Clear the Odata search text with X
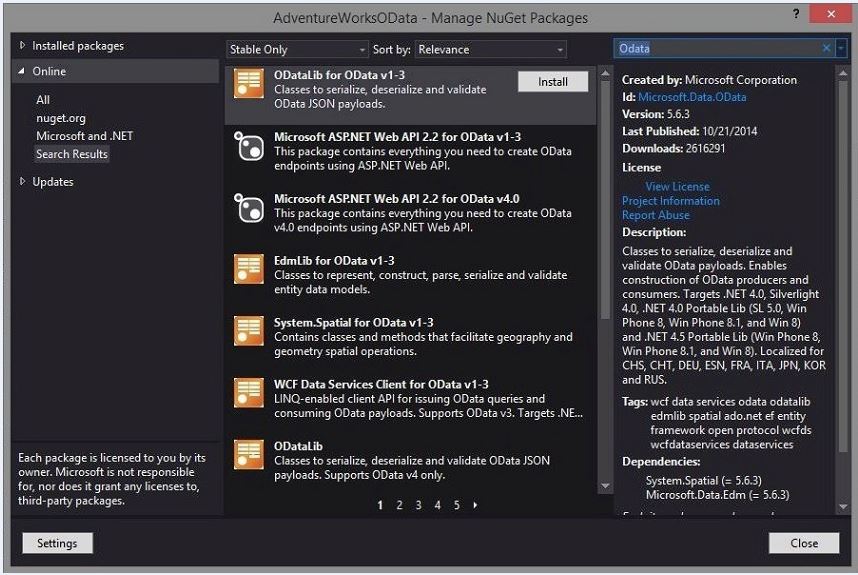Image resolution: width=858 pixels, height=575 pixels. [826, 49]
